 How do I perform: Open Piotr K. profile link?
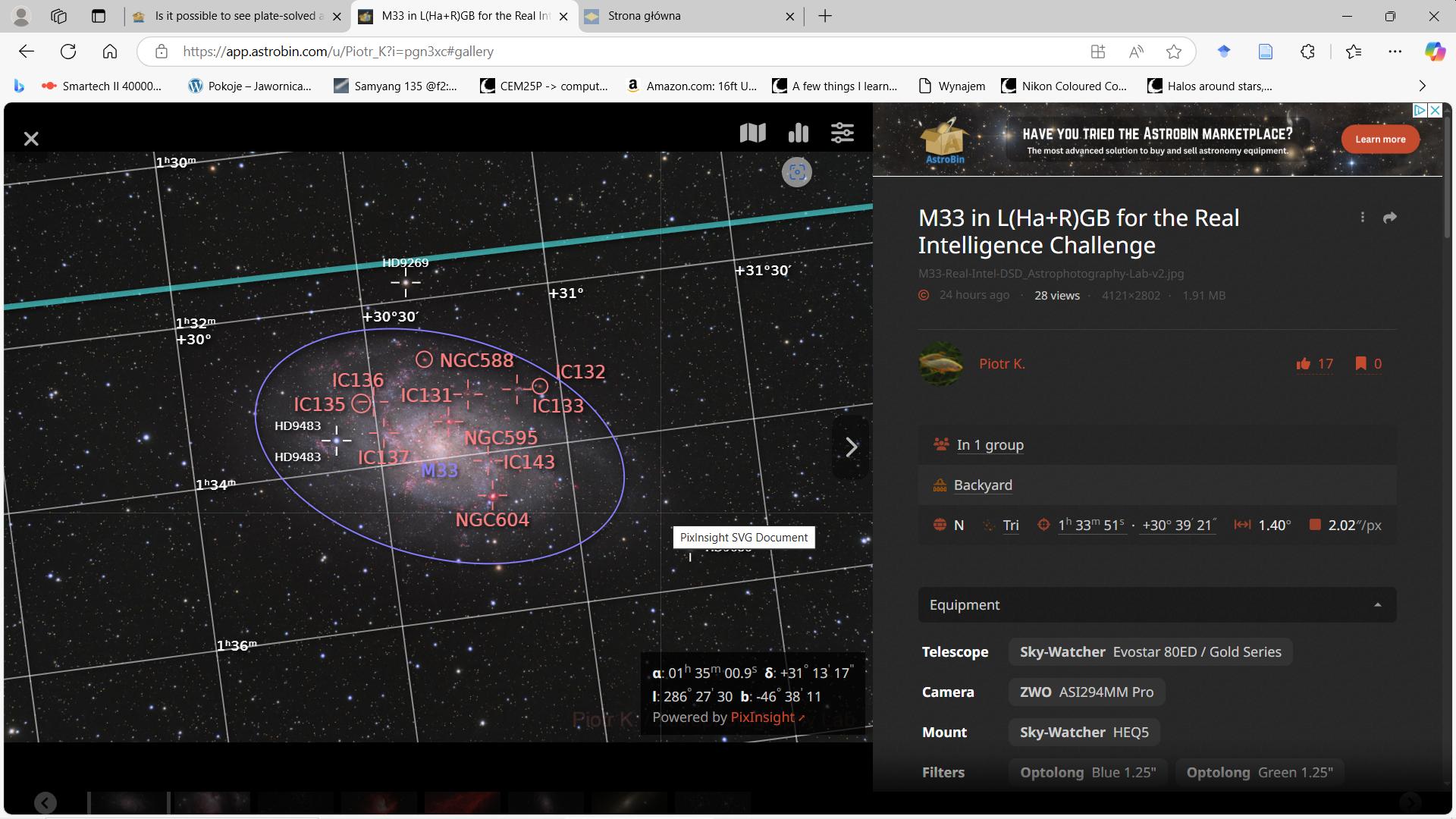click(1002, 364)
